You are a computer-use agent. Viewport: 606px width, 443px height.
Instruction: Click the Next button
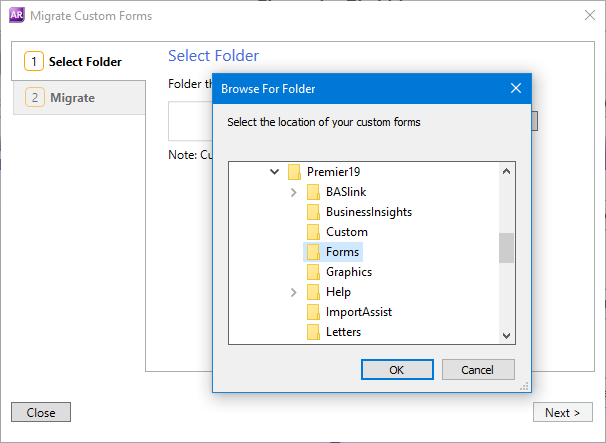click(x=562, y=412)
